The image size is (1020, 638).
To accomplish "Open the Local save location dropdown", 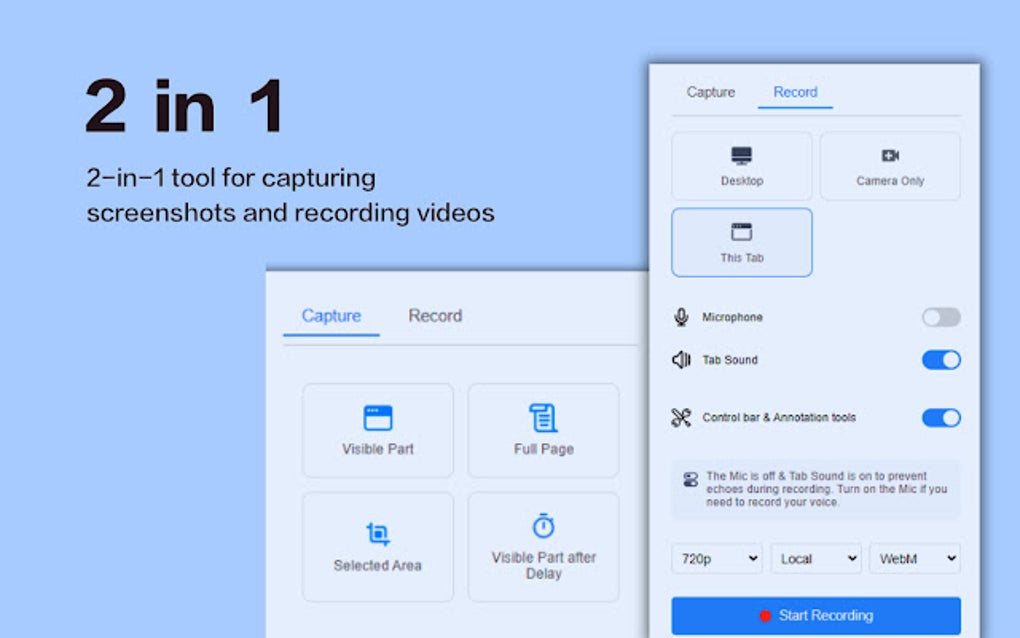I will pyautogui.click(x=815, y=559).
